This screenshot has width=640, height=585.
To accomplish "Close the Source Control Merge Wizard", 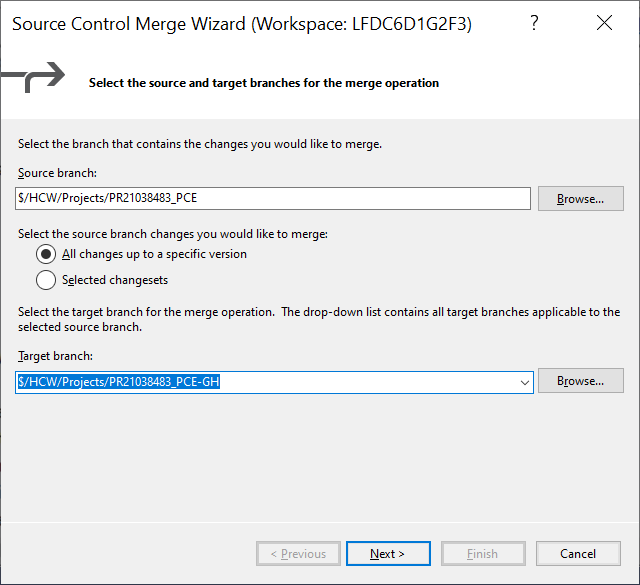I will (x=604, y=23).
